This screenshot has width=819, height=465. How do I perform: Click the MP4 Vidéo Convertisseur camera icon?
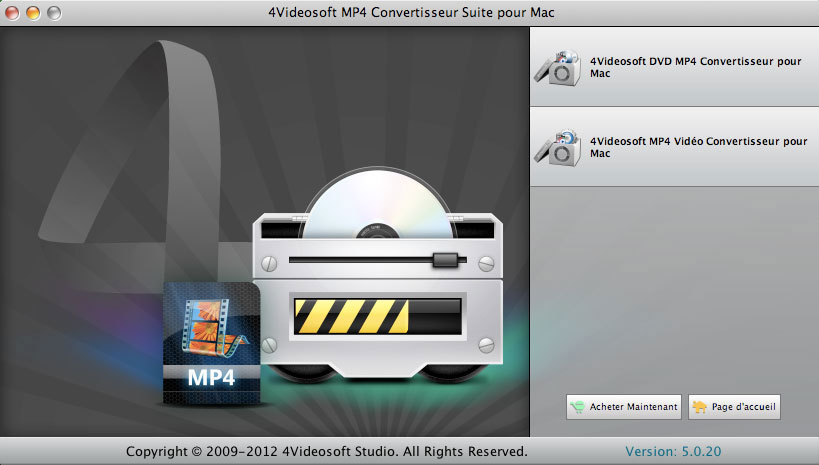559,147
